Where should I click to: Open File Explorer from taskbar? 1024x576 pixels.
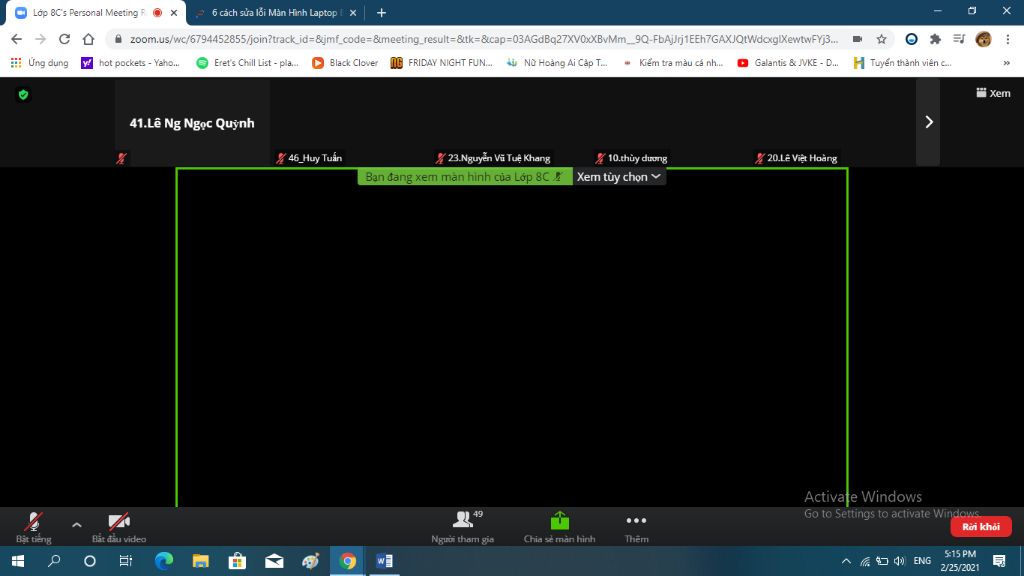tap(200, 561)
